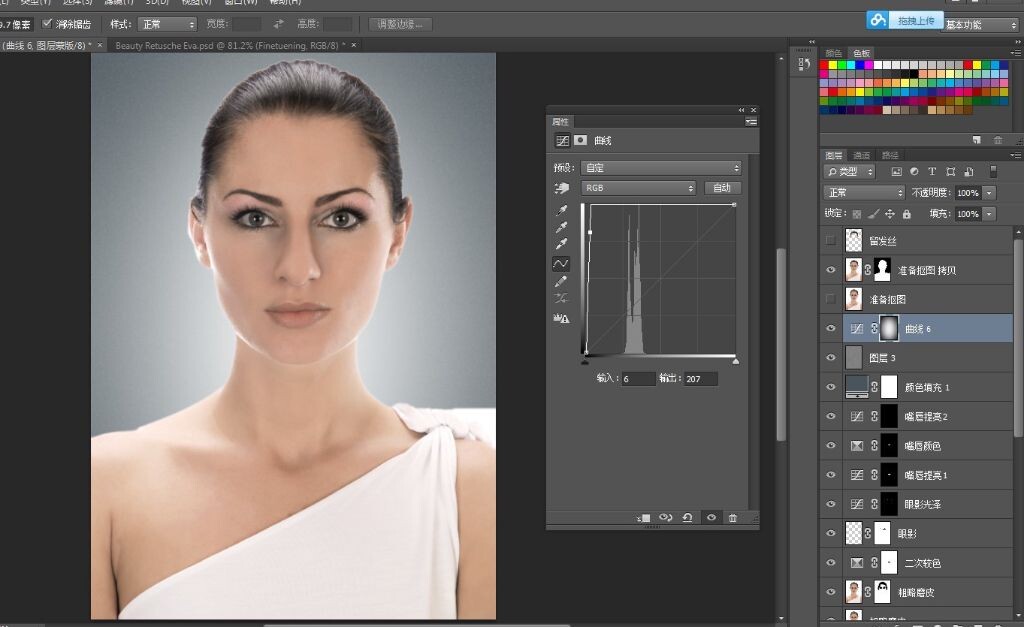This screenshot has height=627, width=1024.
Task: Click the 输出 output value field
Action: tap(700, 379)
